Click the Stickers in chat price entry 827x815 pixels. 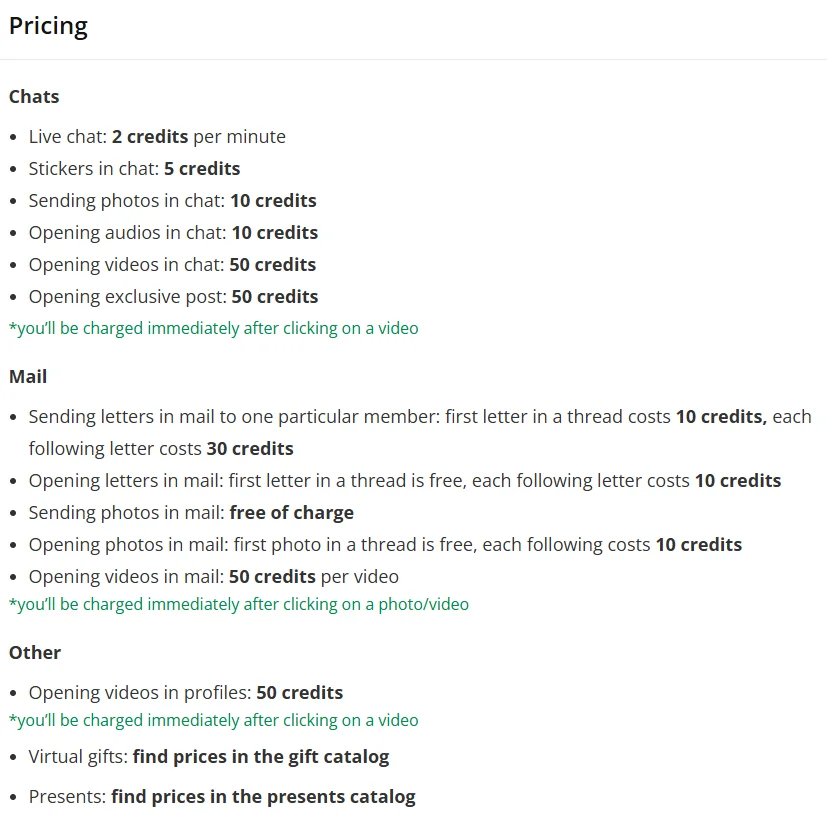point(134,169)
